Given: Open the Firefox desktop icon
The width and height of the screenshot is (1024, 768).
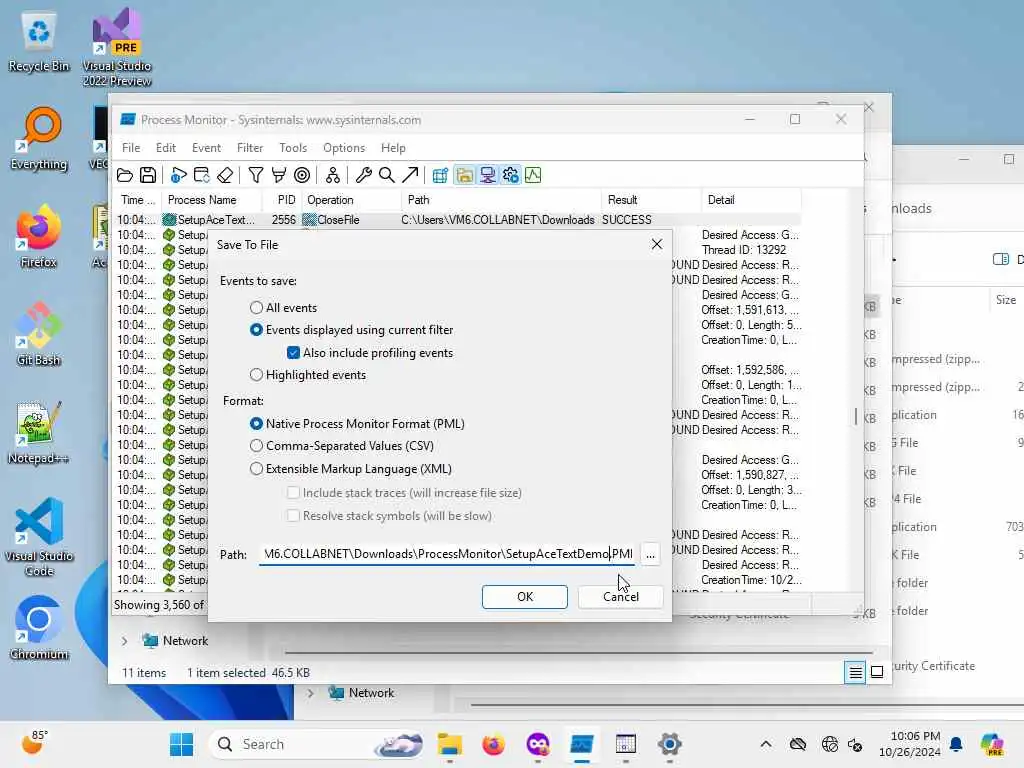Looking at the screenshot, I should point(39,237).
